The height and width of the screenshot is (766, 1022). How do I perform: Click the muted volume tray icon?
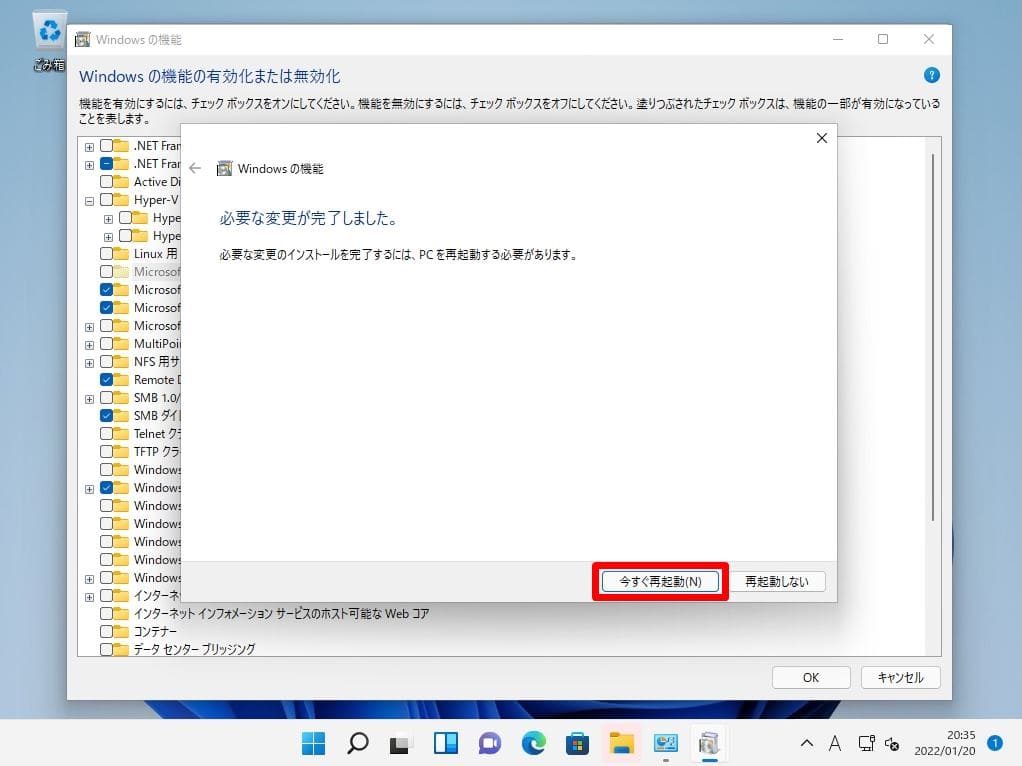pos(892,743)
